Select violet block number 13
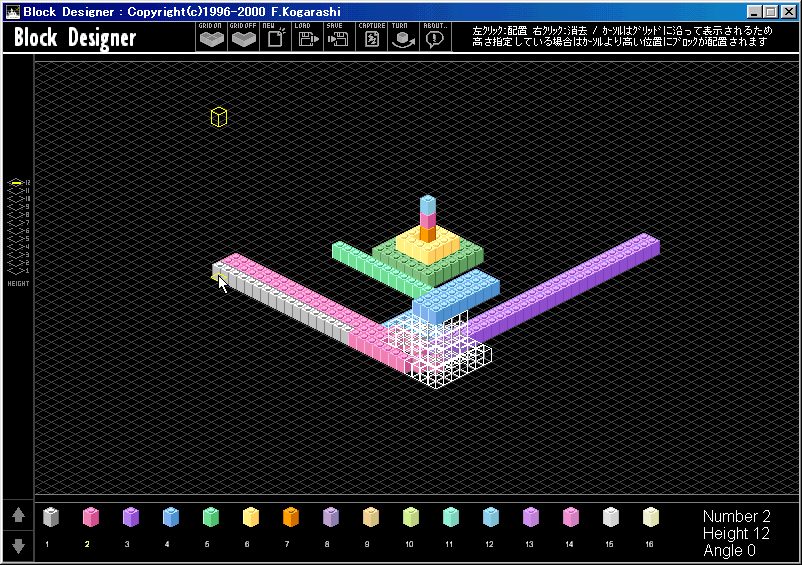The image size is (802, 565). (530, 517)
